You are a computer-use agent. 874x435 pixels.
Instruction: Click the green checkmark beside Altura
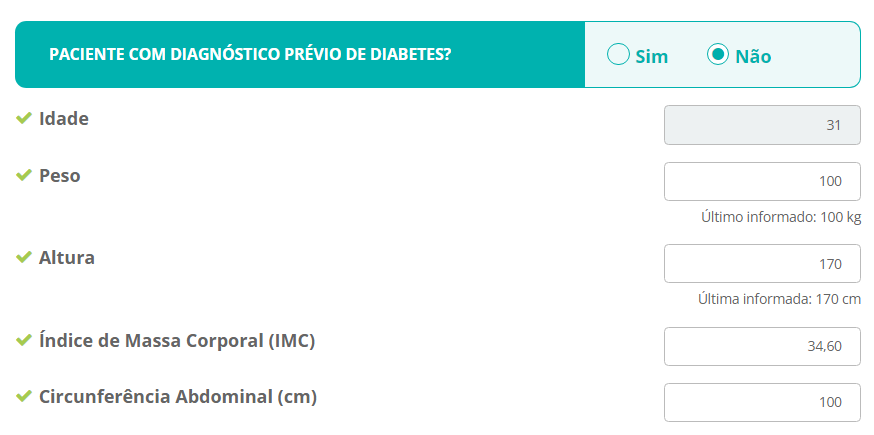(x=24, y=258)
